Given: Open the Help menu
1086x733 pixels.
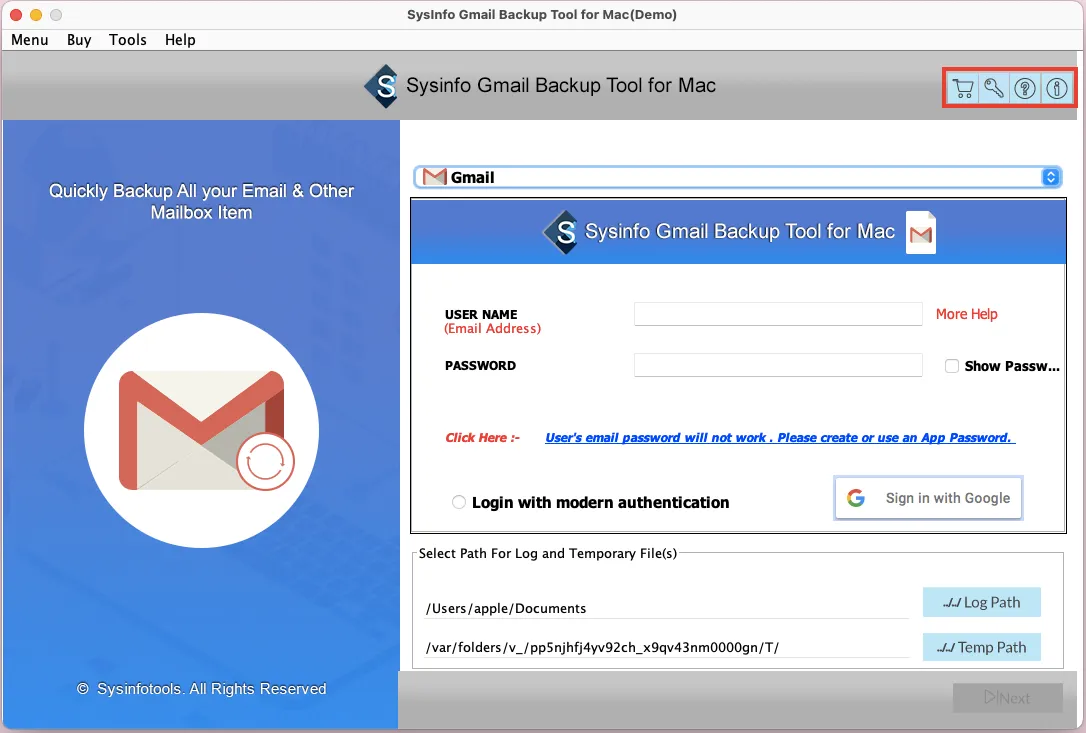Looking at the screenshot, I should pos(180,40).
